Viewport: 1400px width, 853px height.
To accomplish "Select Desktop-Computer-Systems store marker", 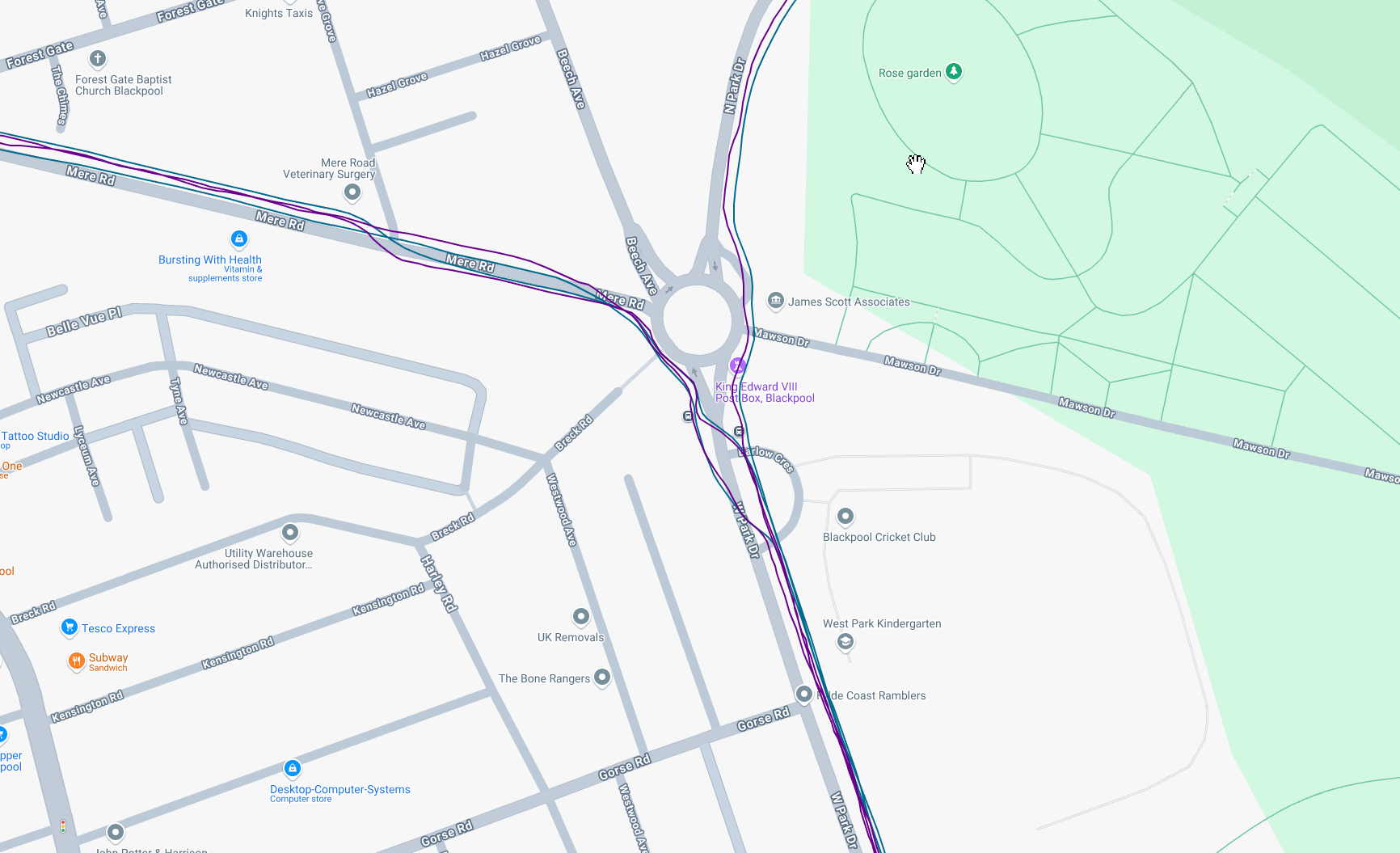I will [x=293, y=768].
